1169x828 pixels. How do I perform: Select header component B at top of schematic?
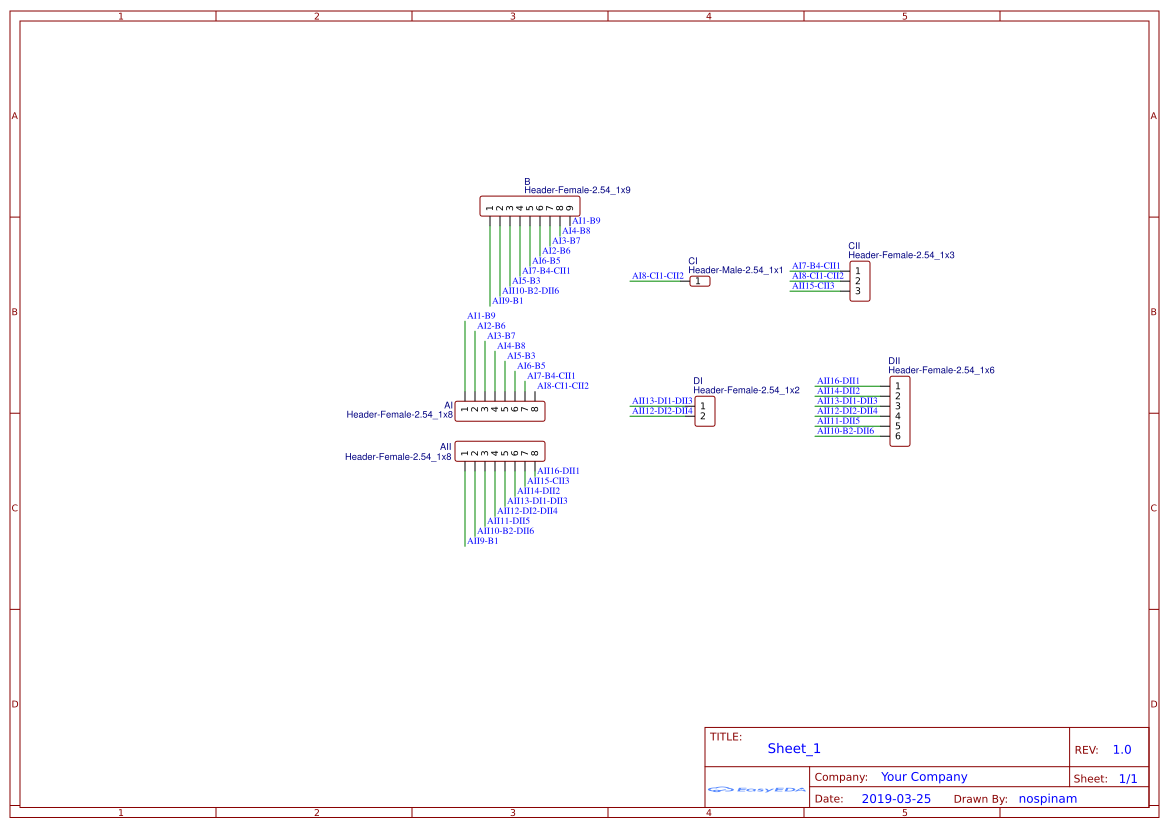(x=530, y=206)
